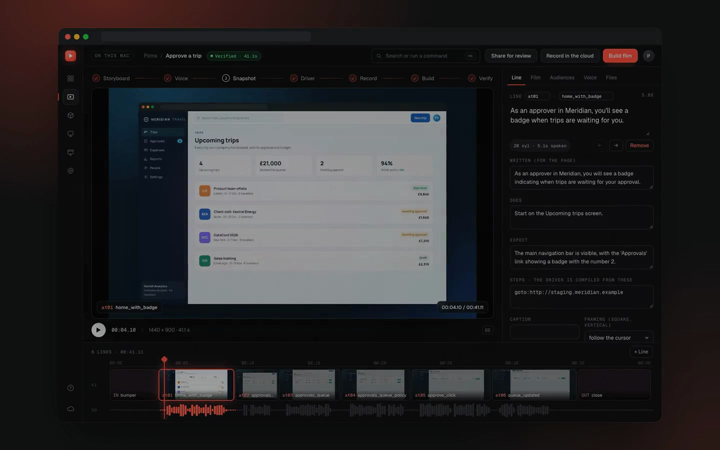This screenshot has height=450, width=720.
Task: Switch to the Audiences tab
Action: (x=562, y=78)
